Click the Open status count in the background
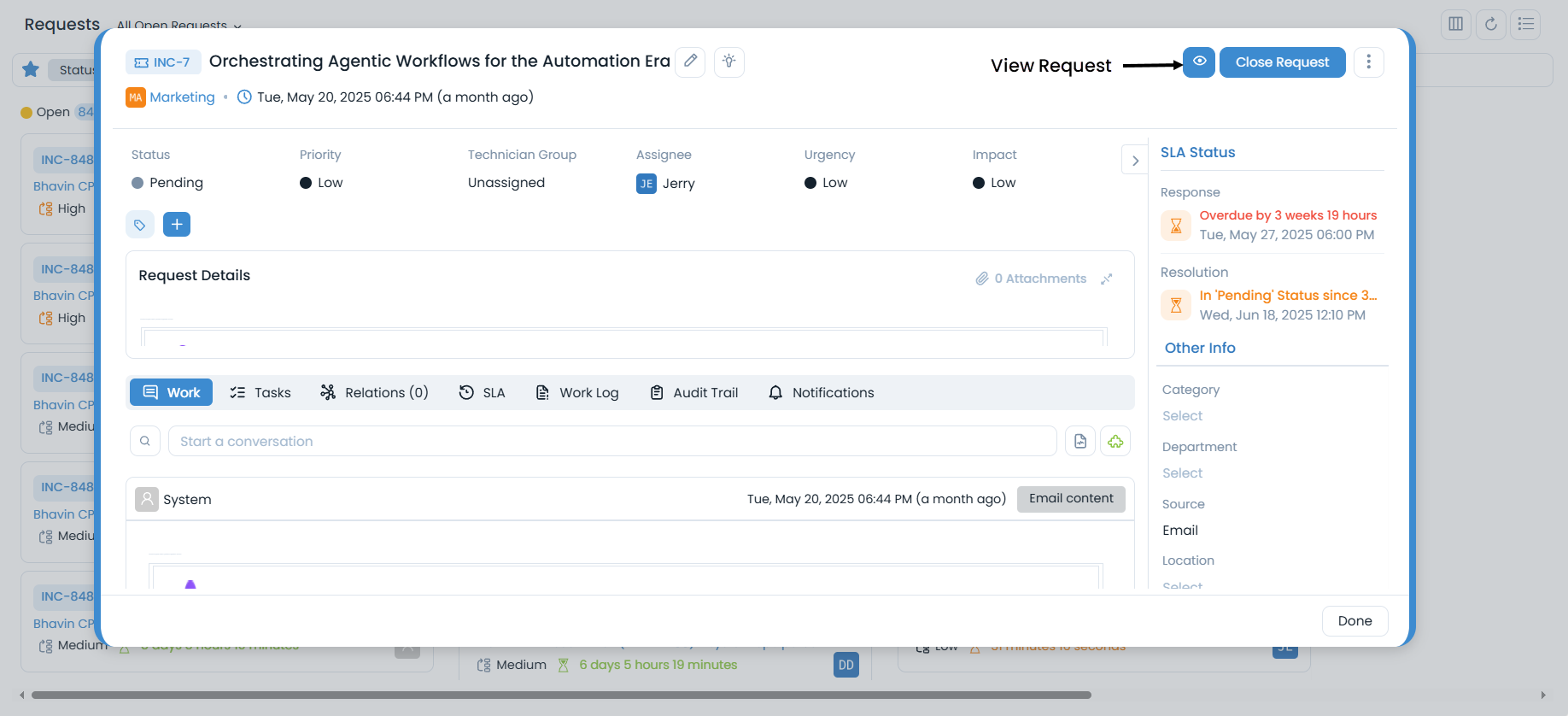 point(85,112)
